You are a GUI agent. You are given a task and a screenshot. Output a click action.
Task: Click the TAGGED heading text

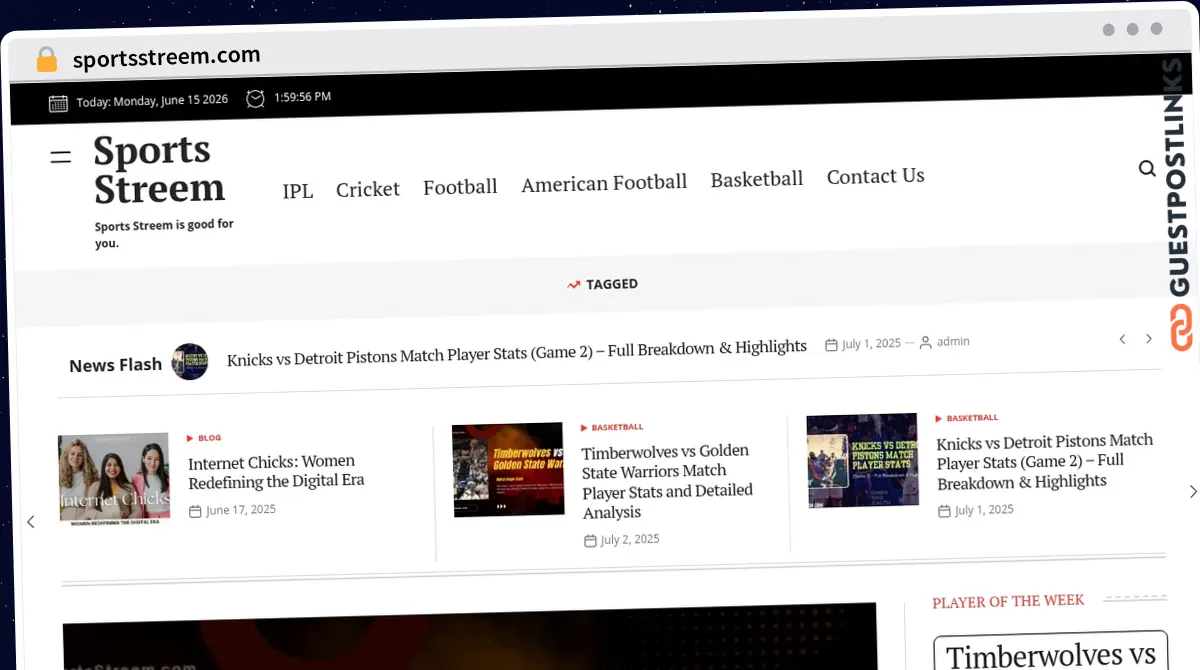coord(612,284)
